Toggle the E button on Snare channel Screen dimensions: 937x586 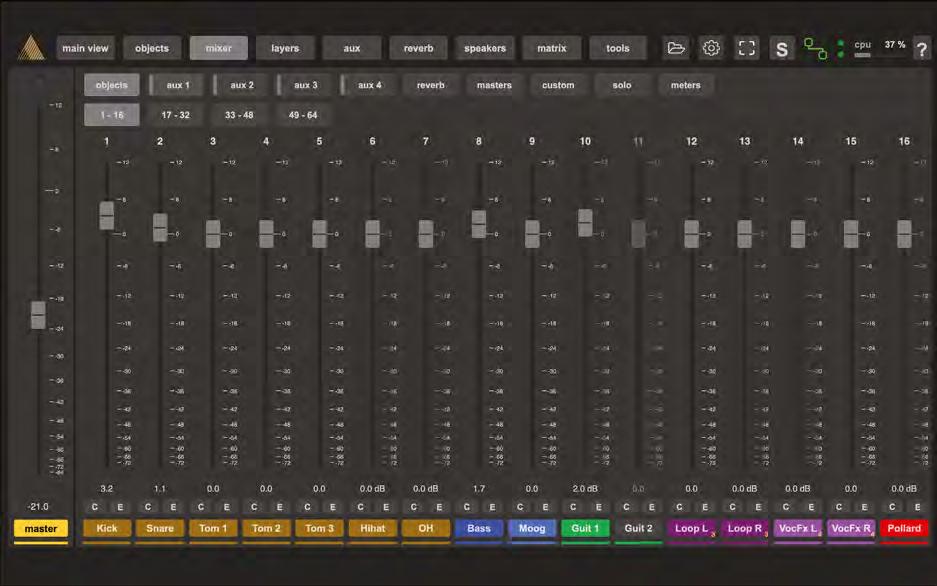(x=173, y=507)
